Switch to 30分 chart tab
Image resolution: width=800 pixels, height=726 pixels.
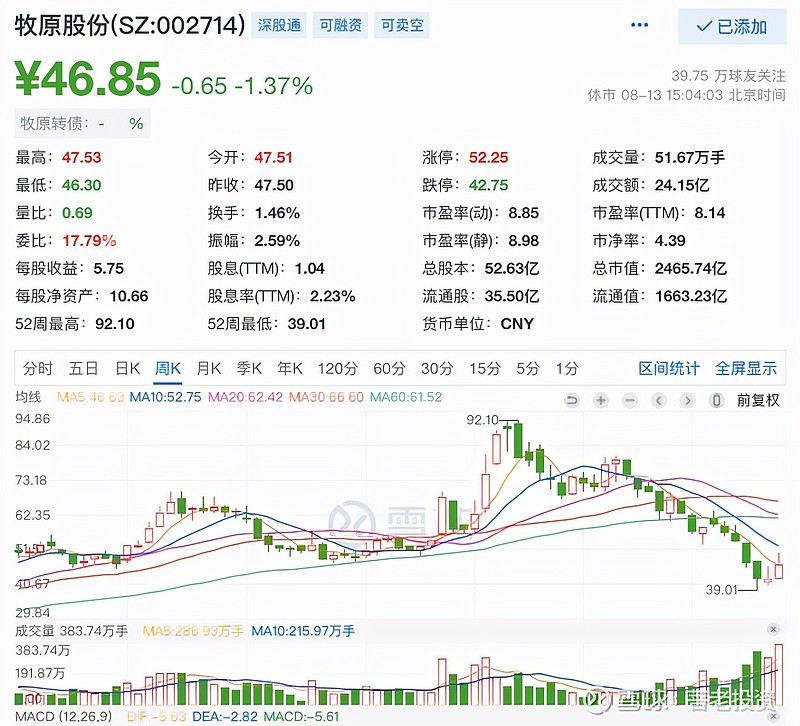(x=437, y=368)
